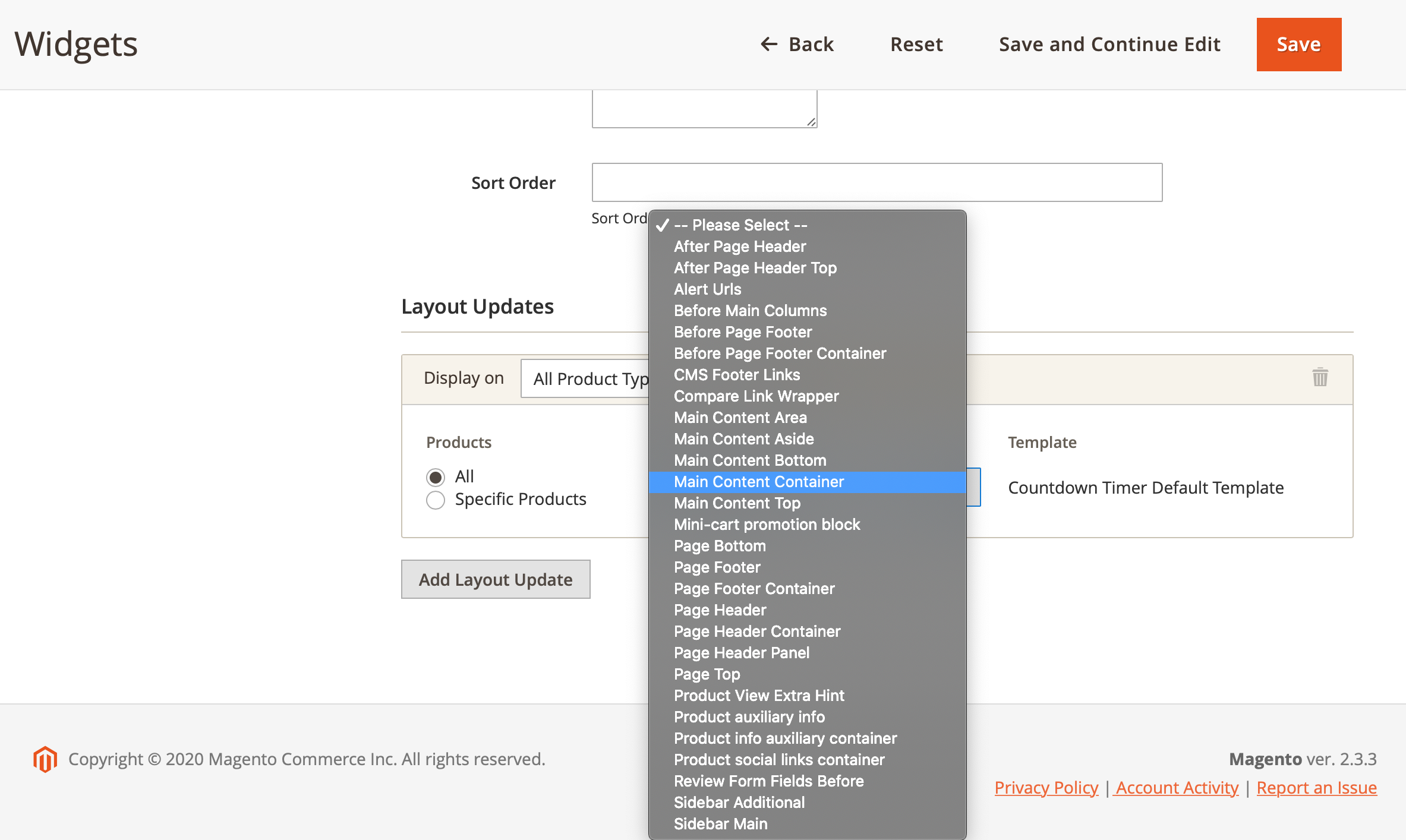Click Save and Continue Edit
Image resolution: width=1406 pixels, height=840 pixels.
[x=1109, y=44]
